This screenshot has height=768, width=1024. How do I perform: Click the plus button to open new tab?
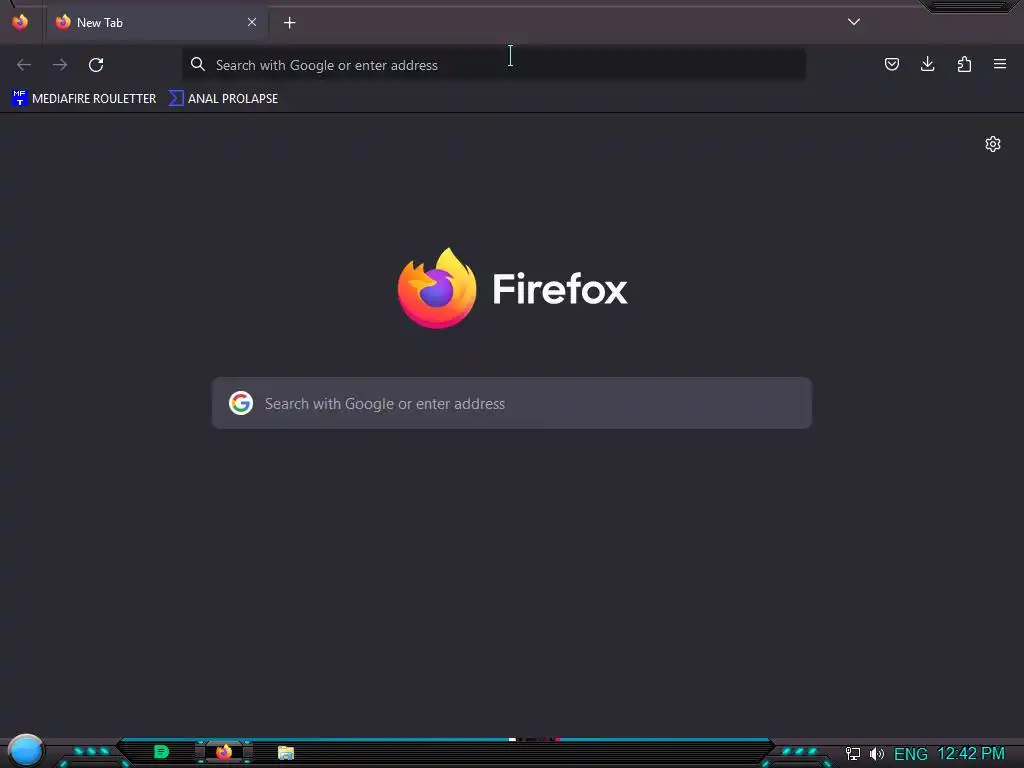(289, 23)
